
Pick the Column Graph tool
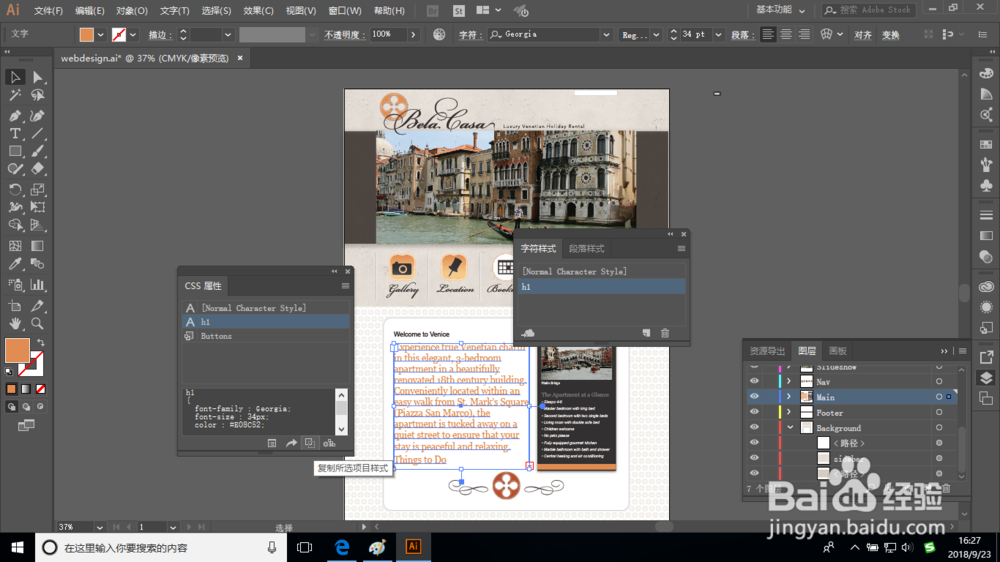coord(38,285)
